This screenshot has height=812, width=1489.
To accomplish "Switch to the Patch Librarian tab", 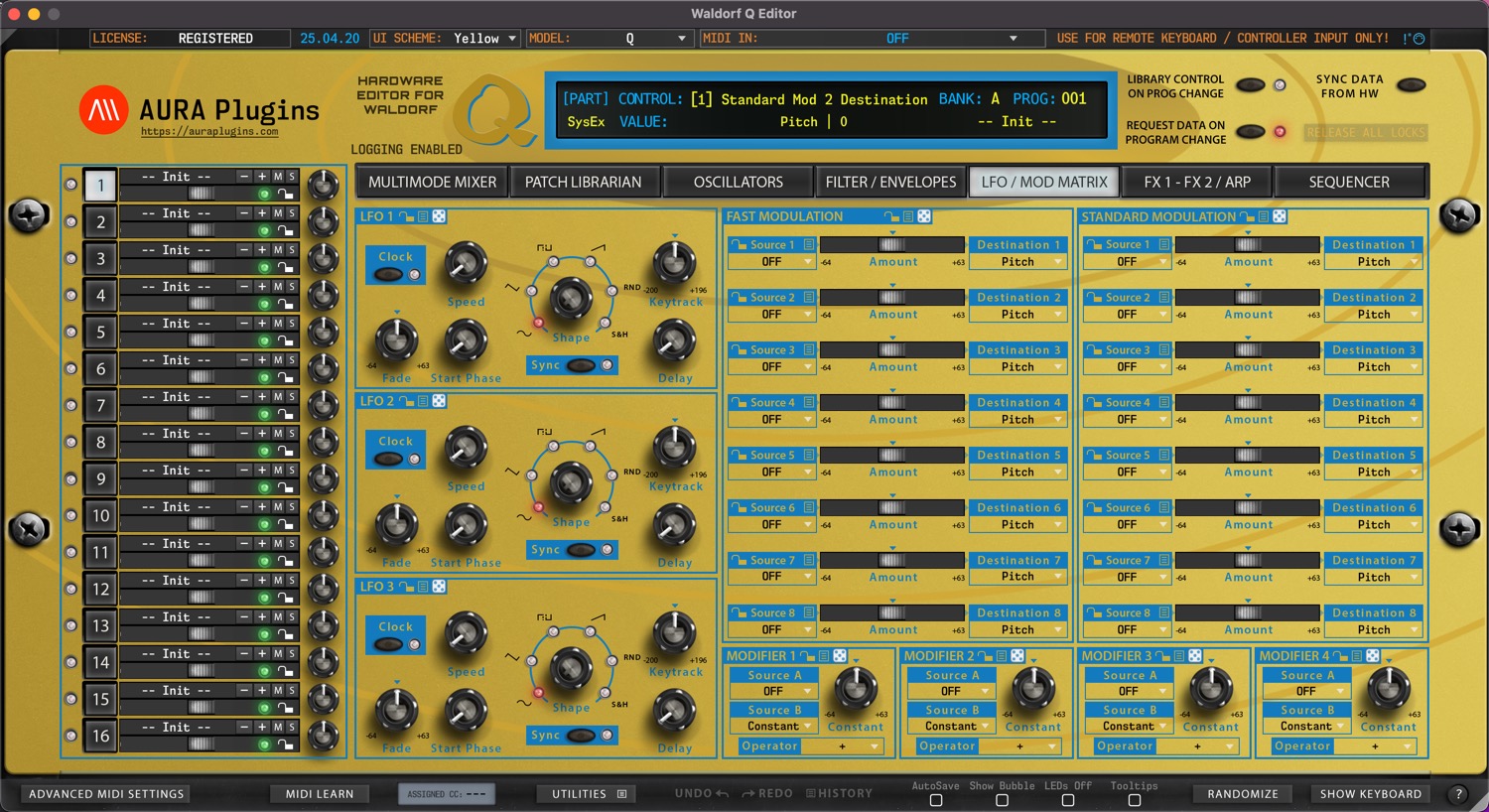I will (583, 183).
